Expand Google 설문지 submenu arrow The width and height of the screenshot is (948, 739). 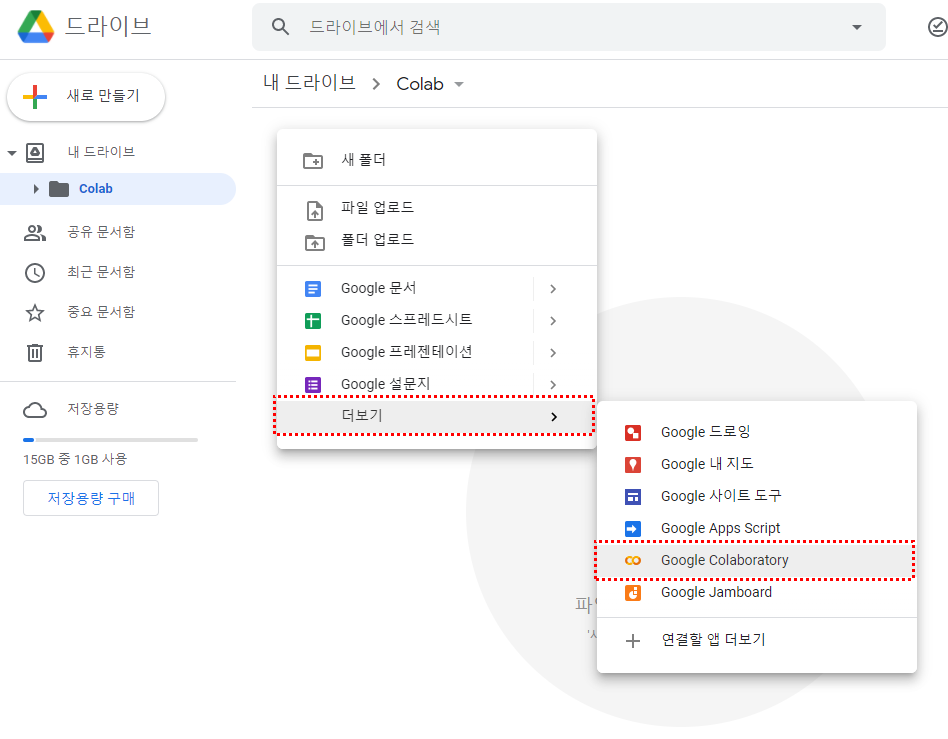(x=553, y=385)
